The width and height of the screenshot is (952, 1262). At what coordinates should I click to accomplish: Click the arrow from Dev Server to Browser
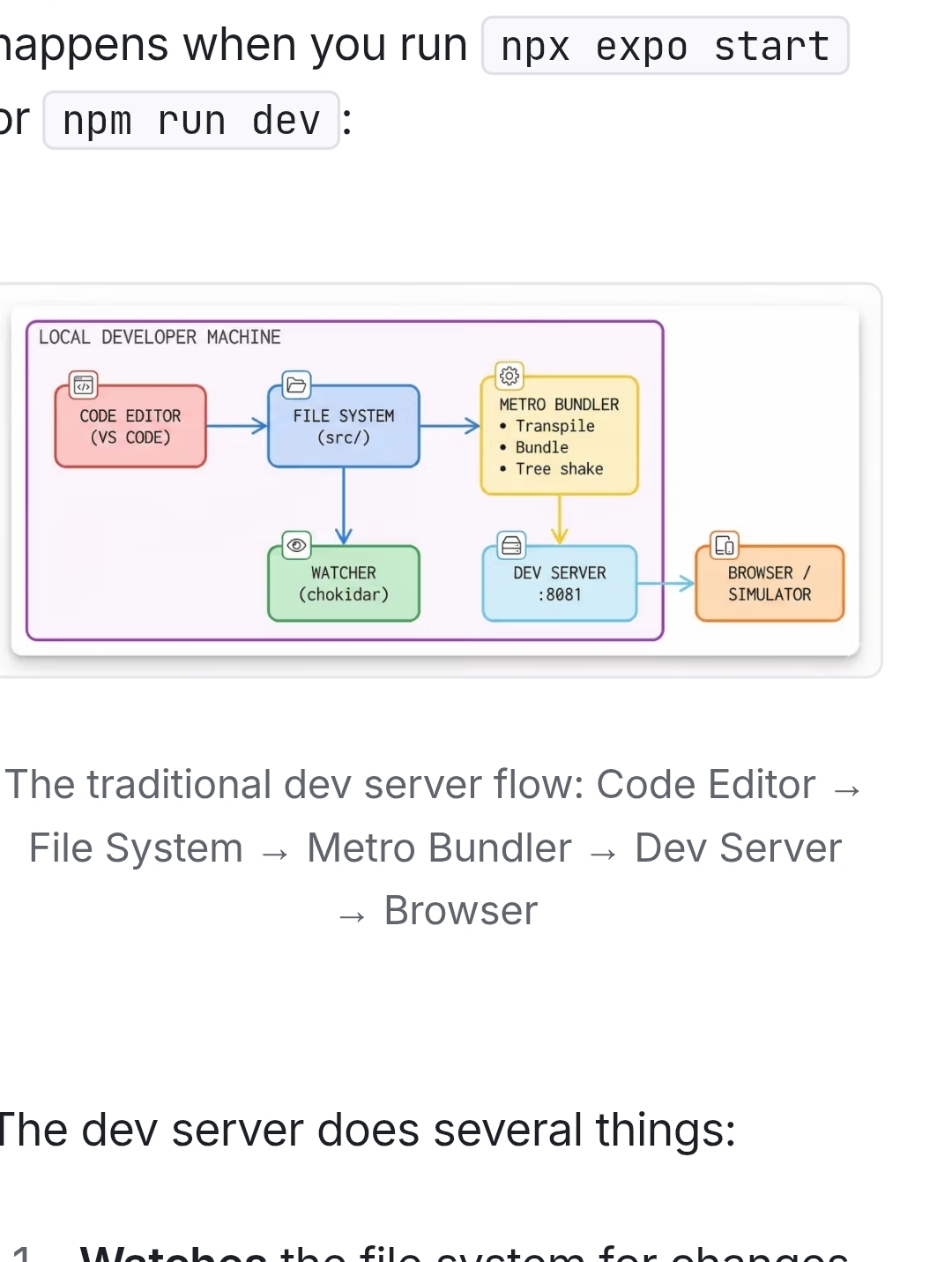(666, 583)
